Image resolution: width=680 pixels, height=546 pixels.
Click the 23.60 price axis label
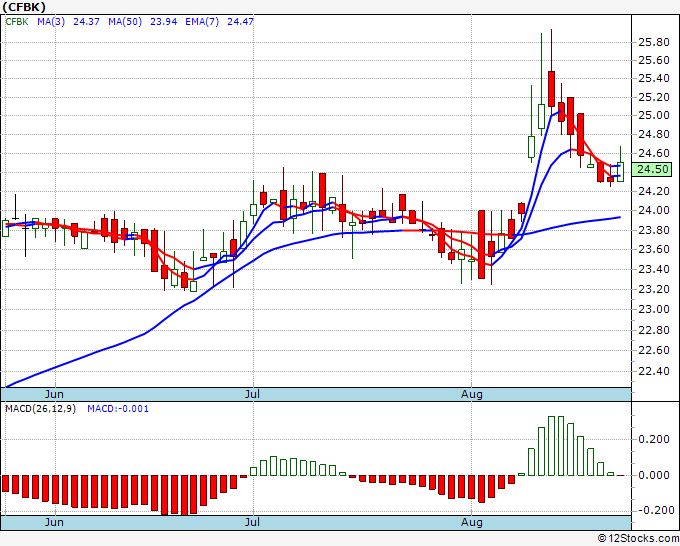(x=654, y=249)
